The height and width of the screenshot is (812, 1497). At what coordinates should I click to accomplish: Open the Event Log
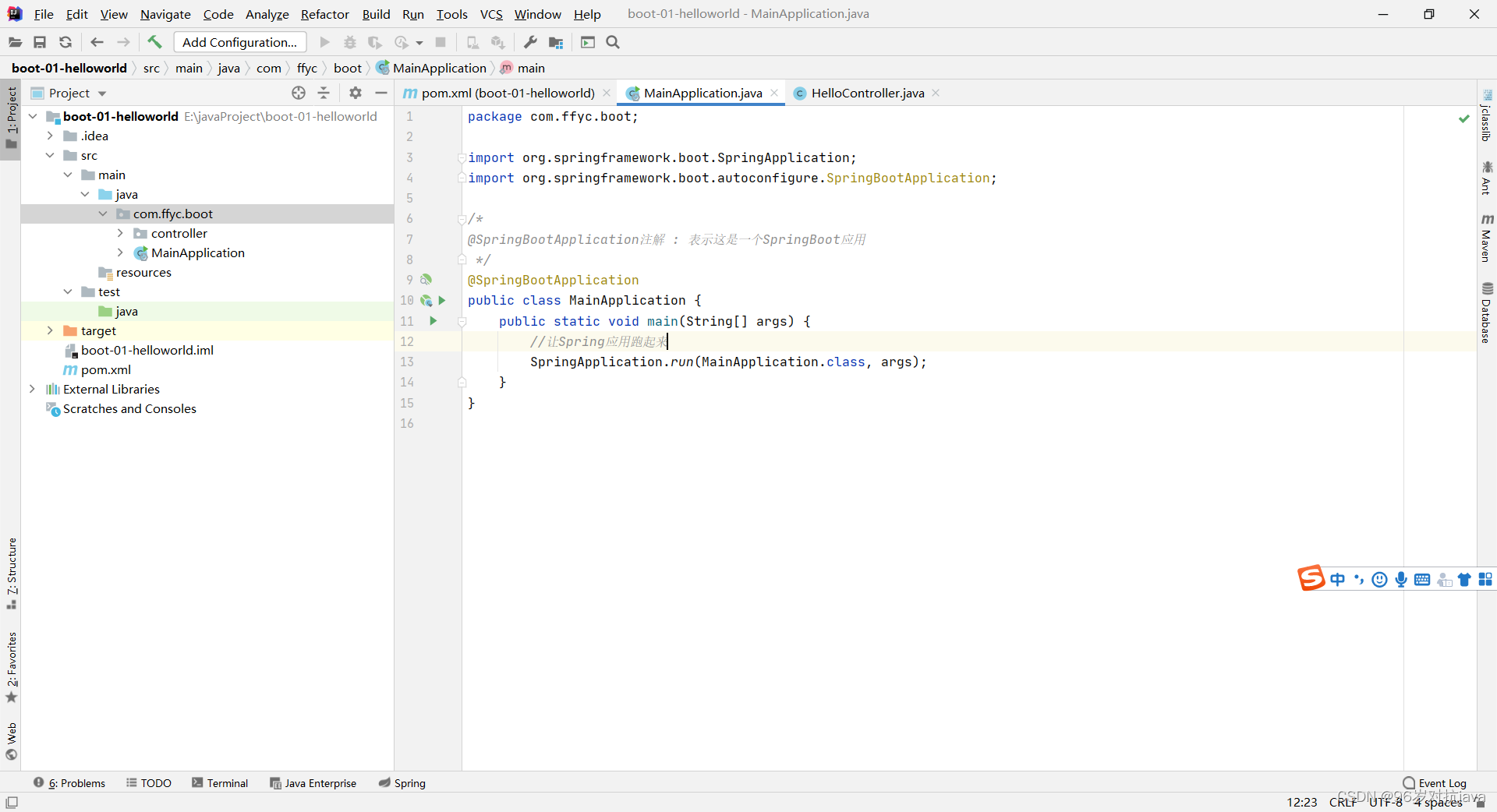tap(1435, 783)
